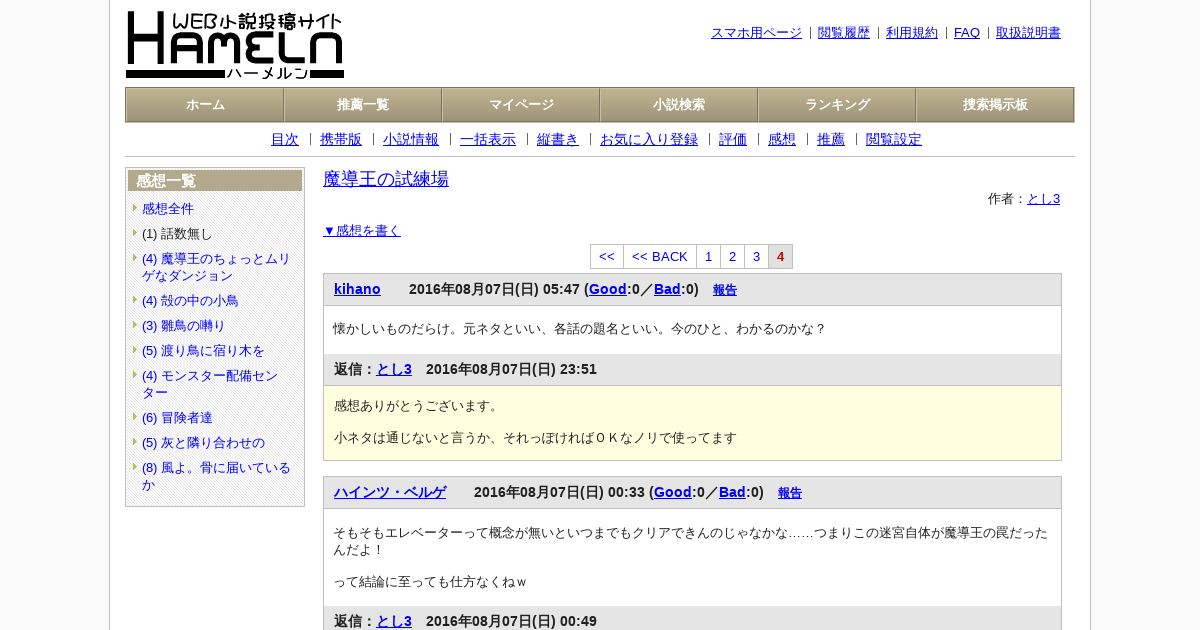The width and height of the screenshot is (1200, 630).
Task: Open (5) 灰と隣り合わせの comments
Action: point(203,443)
